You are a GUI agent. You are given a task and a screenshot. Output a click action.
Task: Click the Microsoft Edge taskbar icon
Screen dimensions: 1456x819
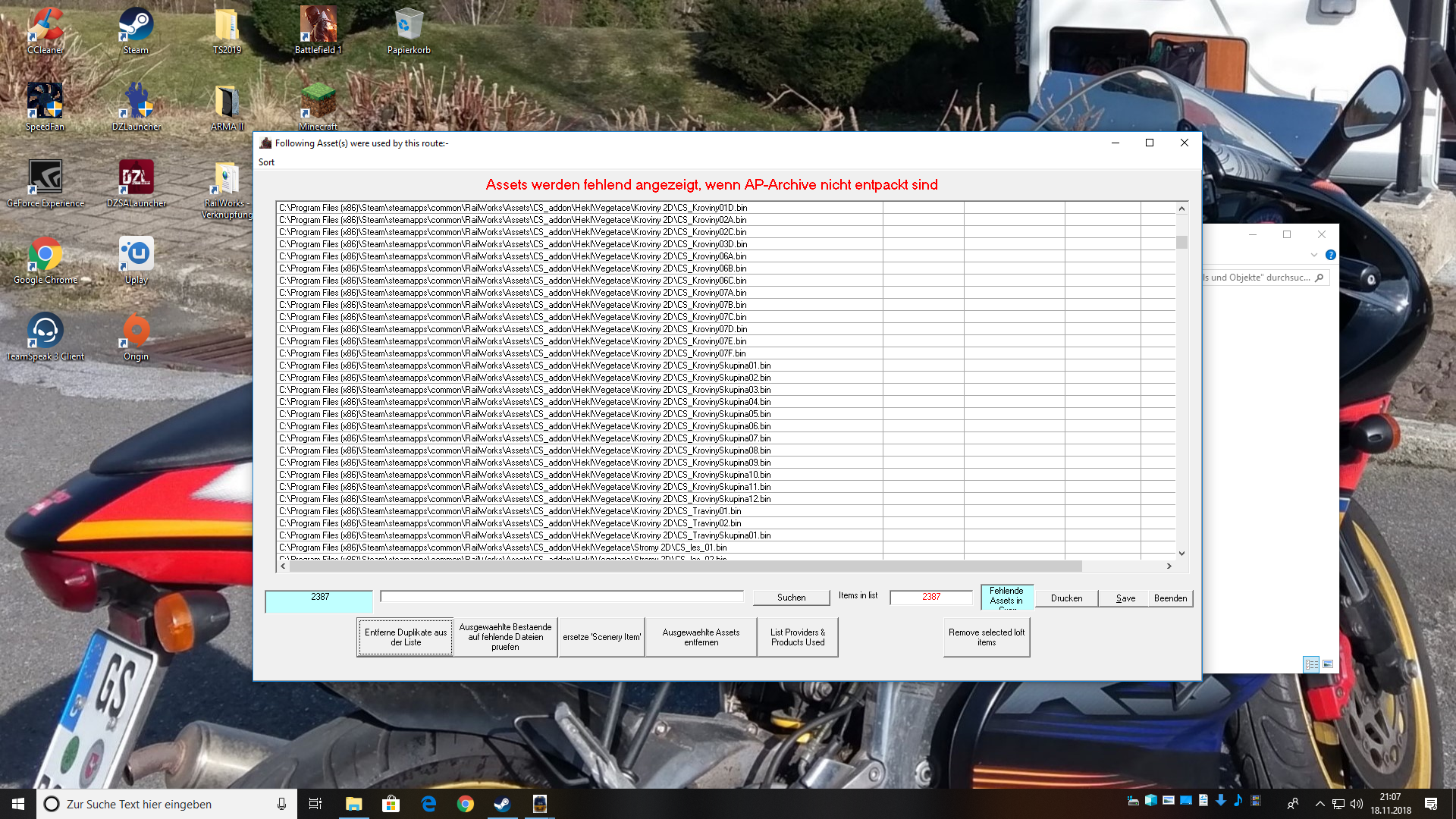click(x=428, y=804)
